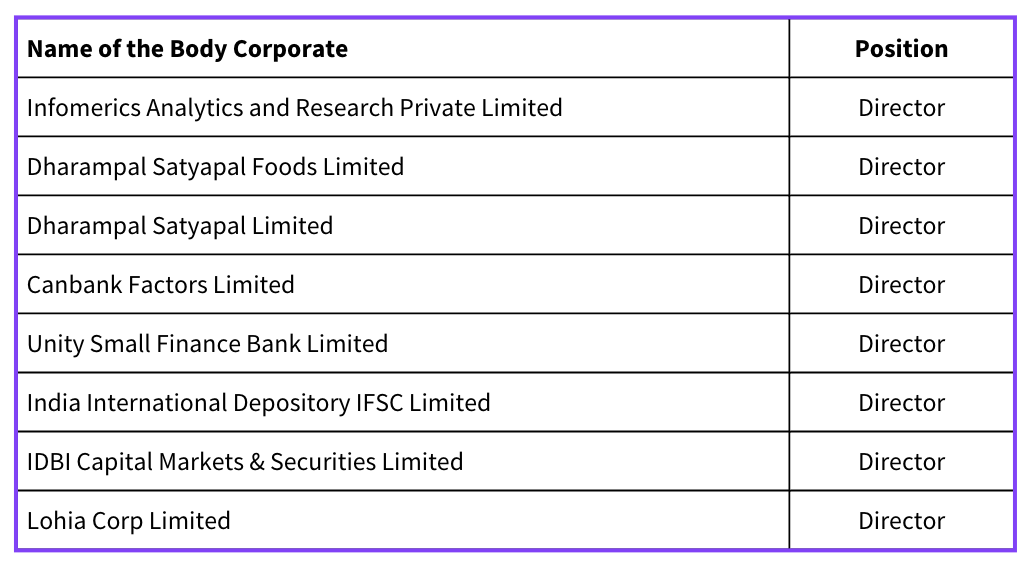Select the Lohia Corp Limited cell
This screenshot has height=568, width=1028.
click(x=128, y=521)
